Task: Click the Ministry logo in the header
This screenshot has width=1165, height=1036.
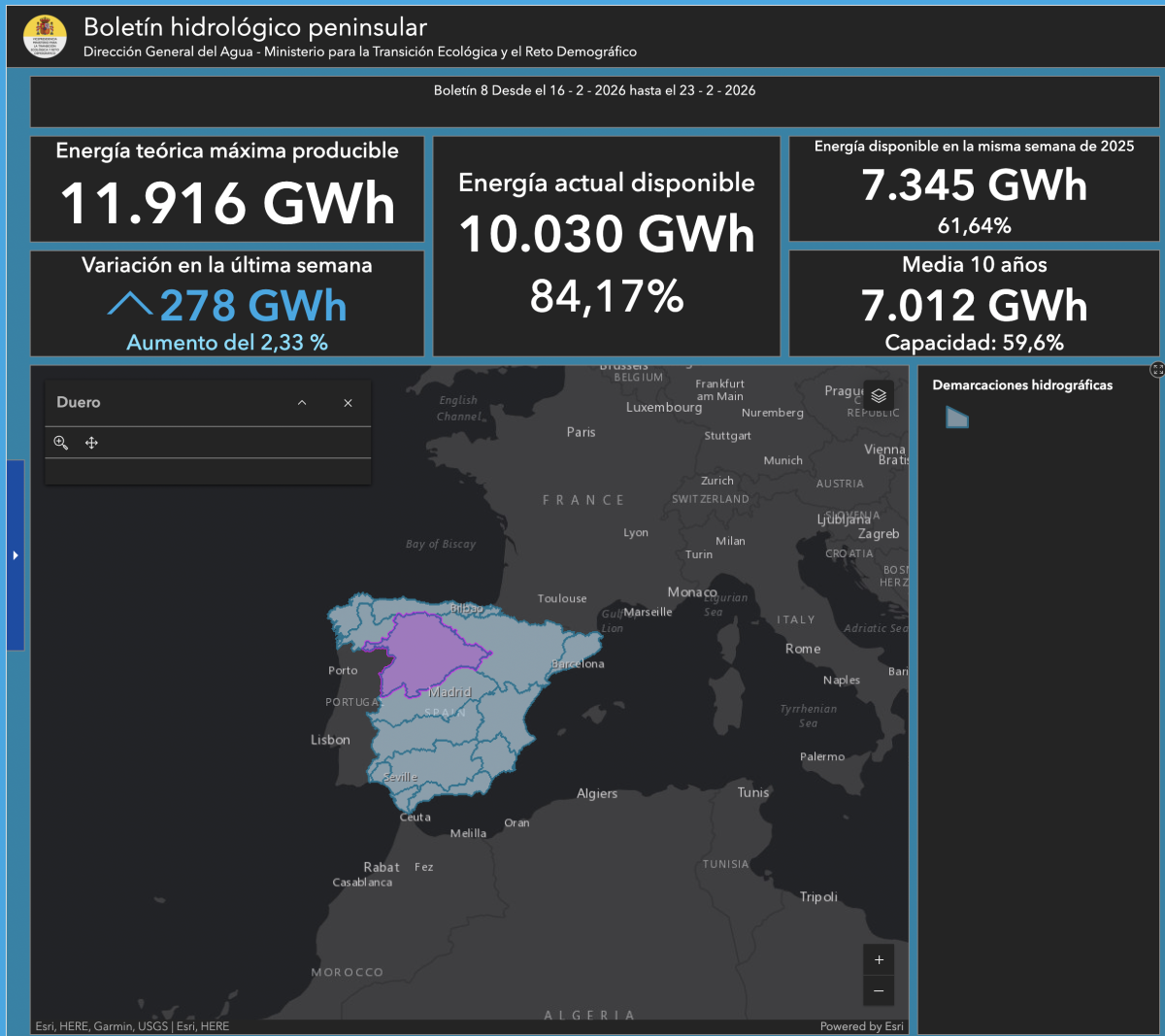Action: click(45, 37)
